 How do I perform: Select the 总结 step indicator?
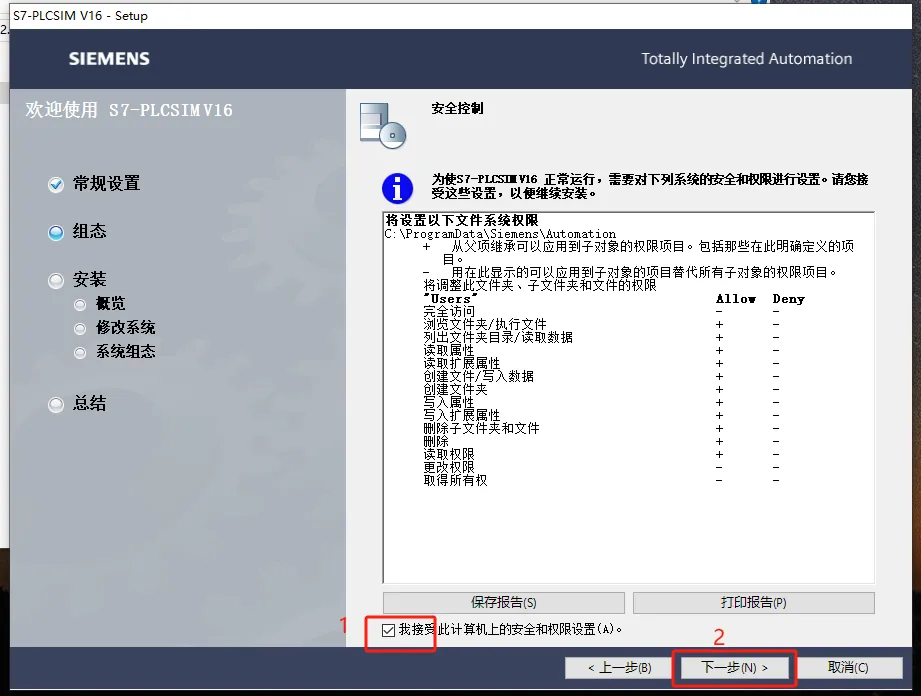[x=56, y=405]
